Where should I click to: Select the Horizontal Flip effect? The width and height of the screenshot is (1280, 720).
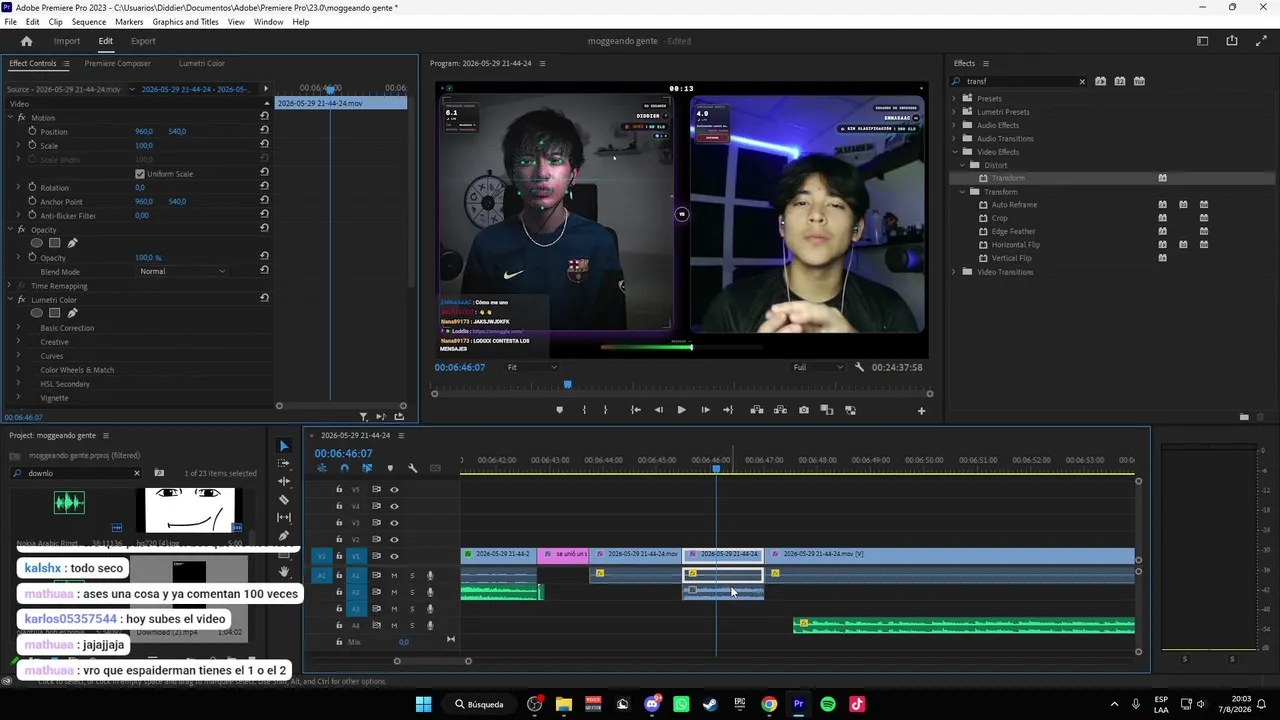coord(1015,245)
